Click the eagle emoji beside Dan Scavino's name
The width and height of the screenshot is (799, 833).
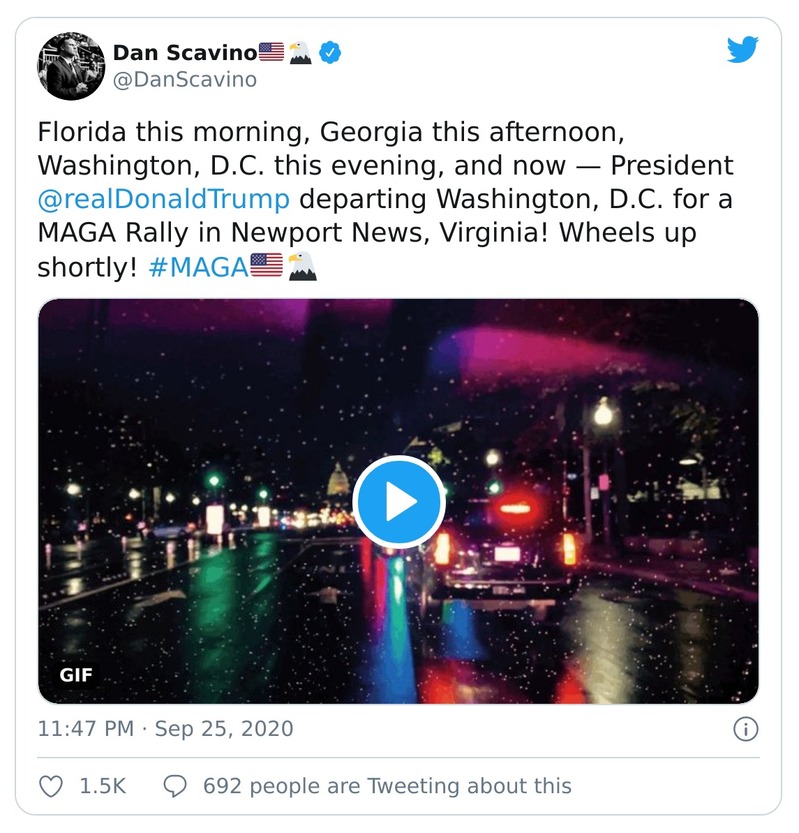click(300, 52)
